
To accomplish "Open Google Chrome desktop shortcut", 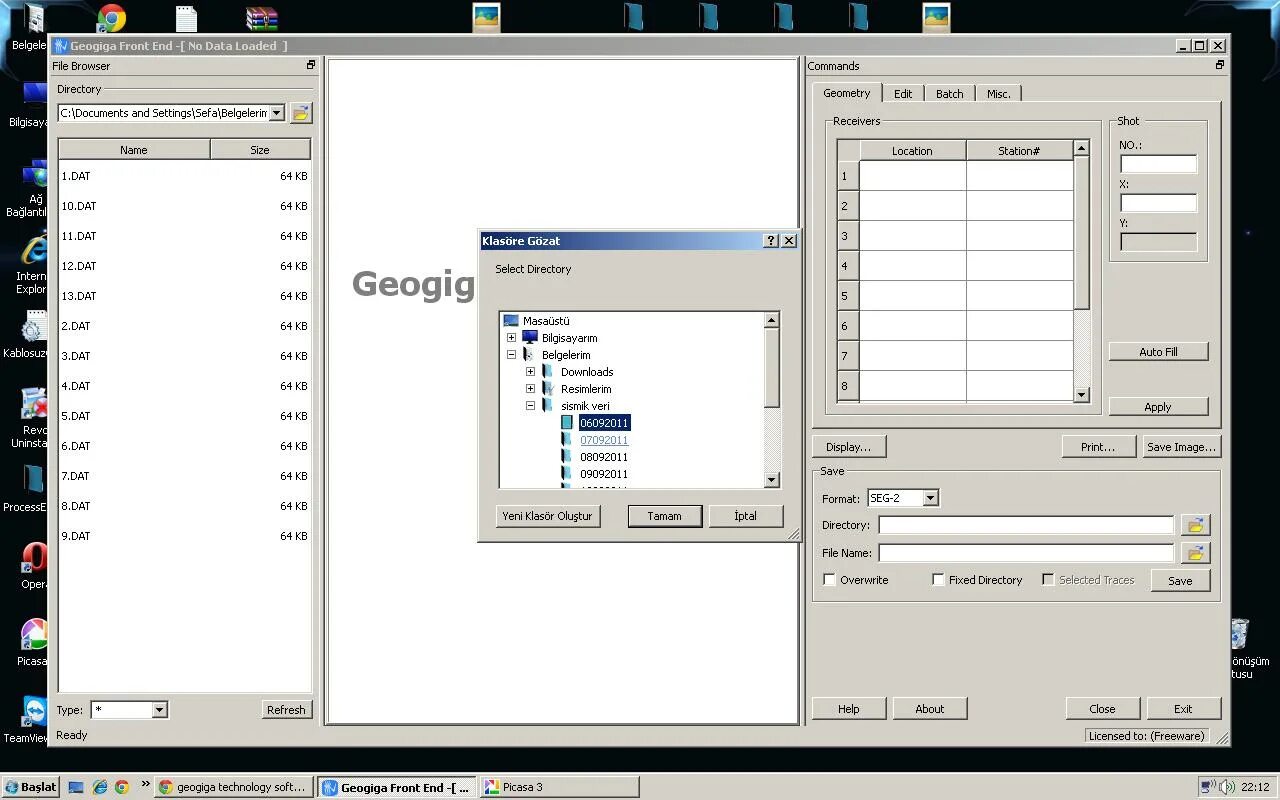I will point(111,18).
